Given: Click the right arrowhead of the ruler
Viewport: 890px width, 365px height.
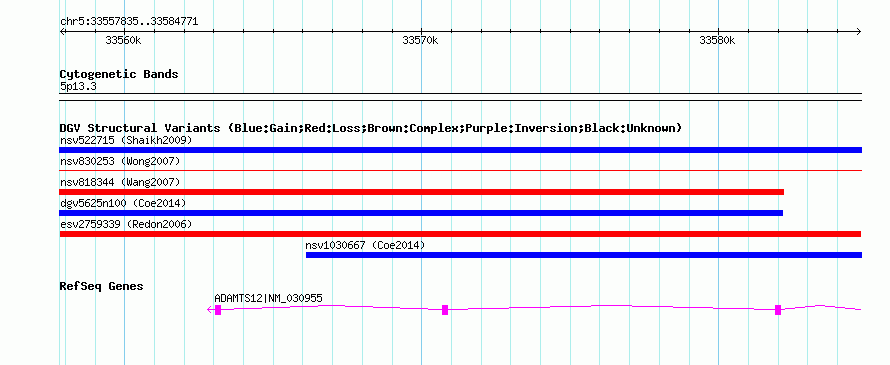Looking at the screenshot, I should [859, 32].
